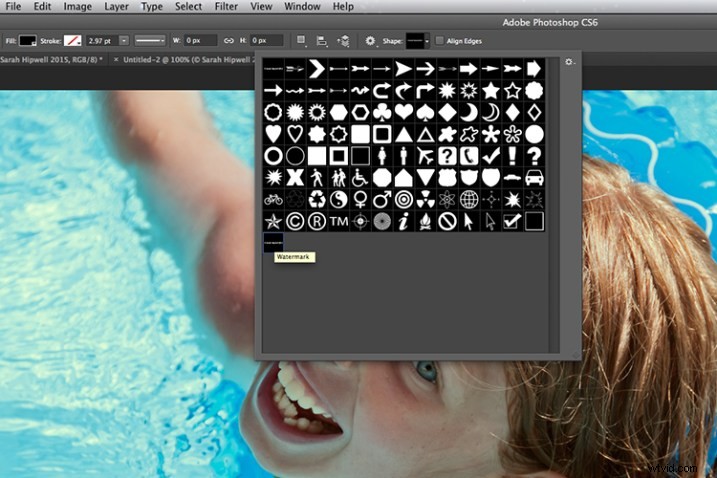Toggle the Align Edges checkbox
717x478 pixels.
click(439, 41)
